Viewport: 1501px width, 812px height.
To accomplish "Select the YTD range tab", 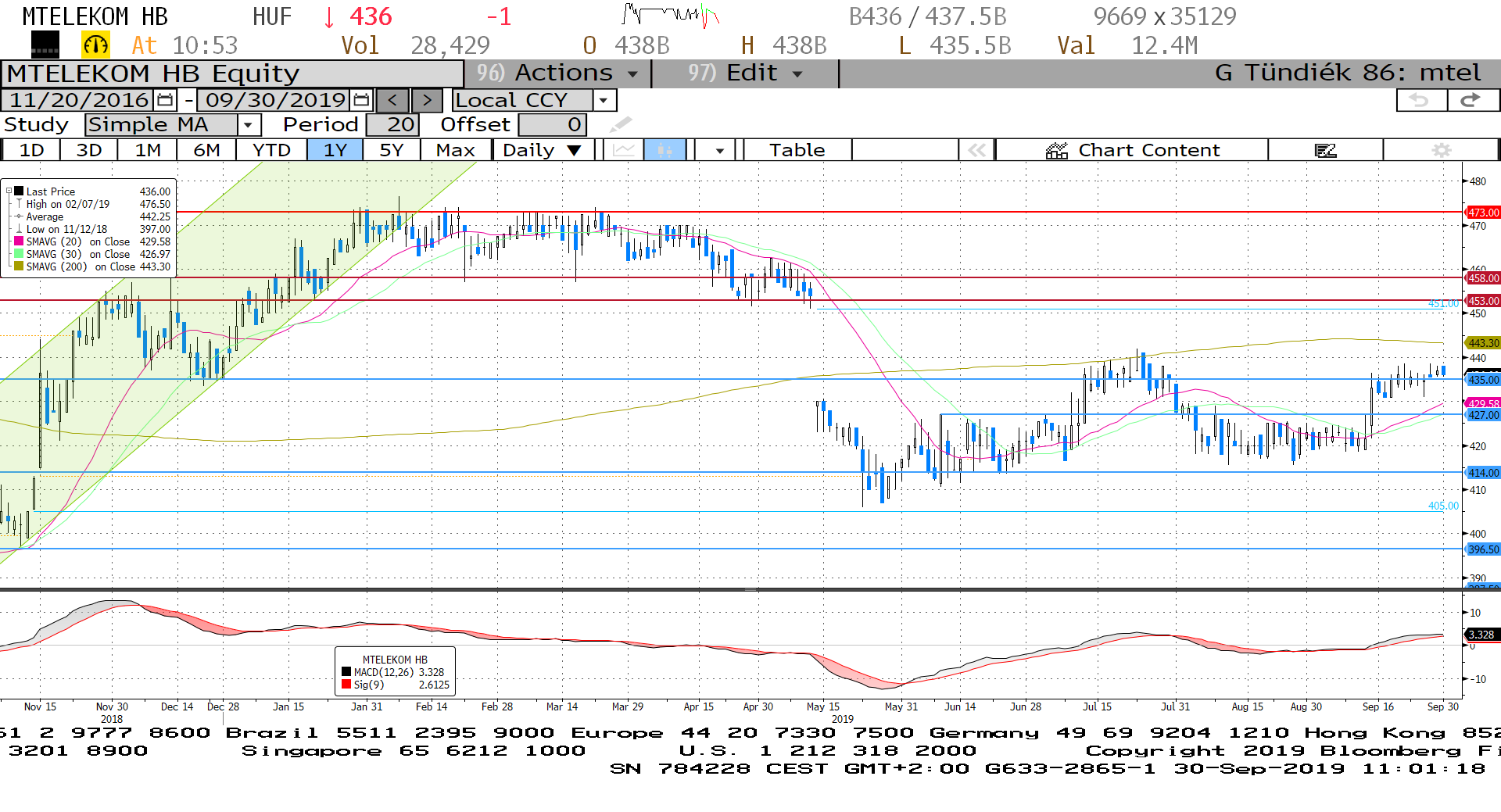I will click(x=271, y=150).
